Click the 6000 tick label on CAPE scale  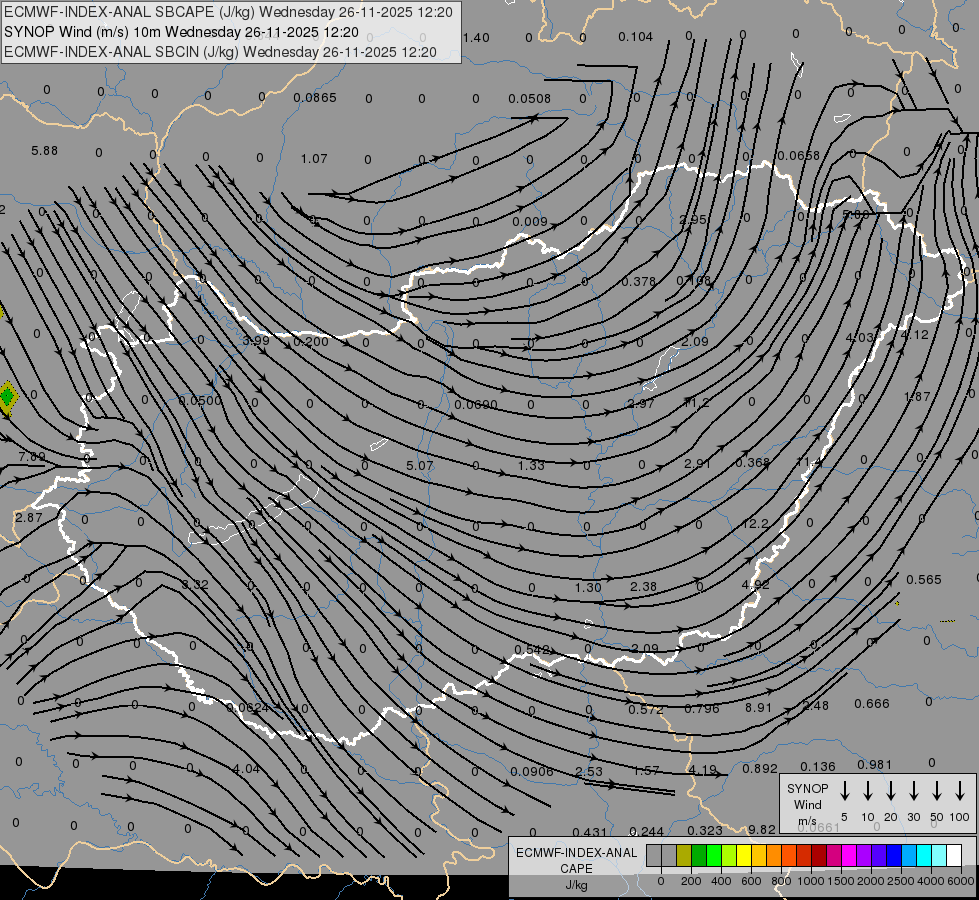pos(962,881)
